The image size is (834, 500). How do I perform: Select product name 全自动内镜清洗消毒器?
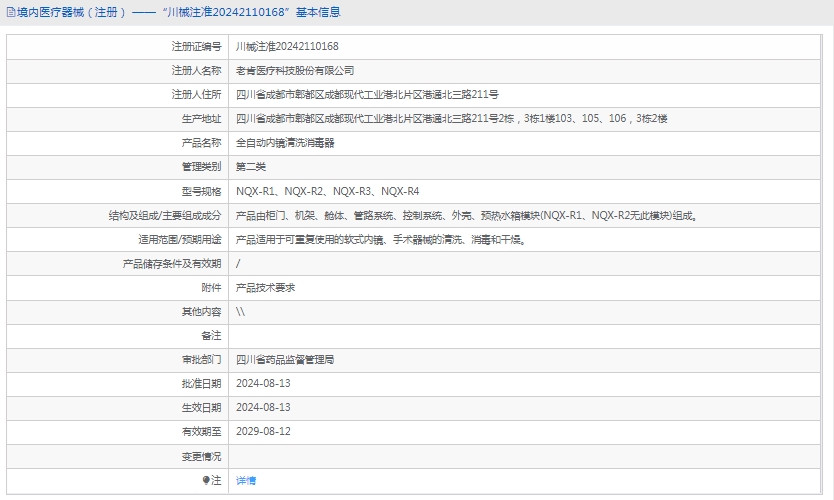(285, 143)
